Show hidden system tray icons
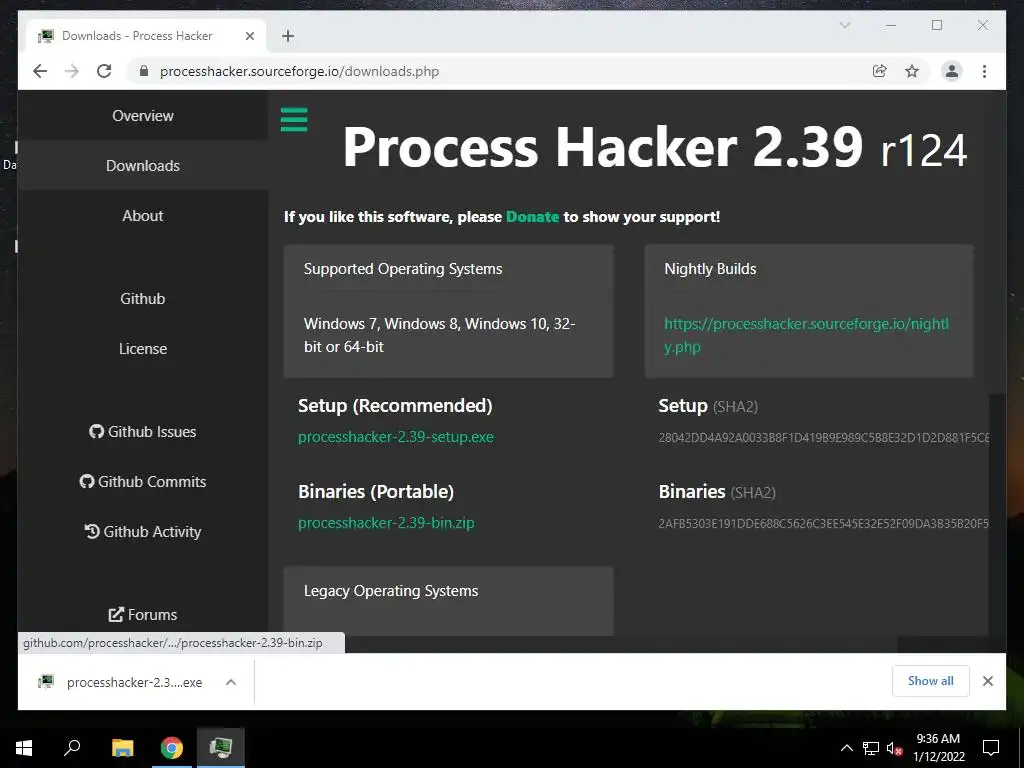The width and height of the screenshot is (1024, 768). (x=846, y=748)
